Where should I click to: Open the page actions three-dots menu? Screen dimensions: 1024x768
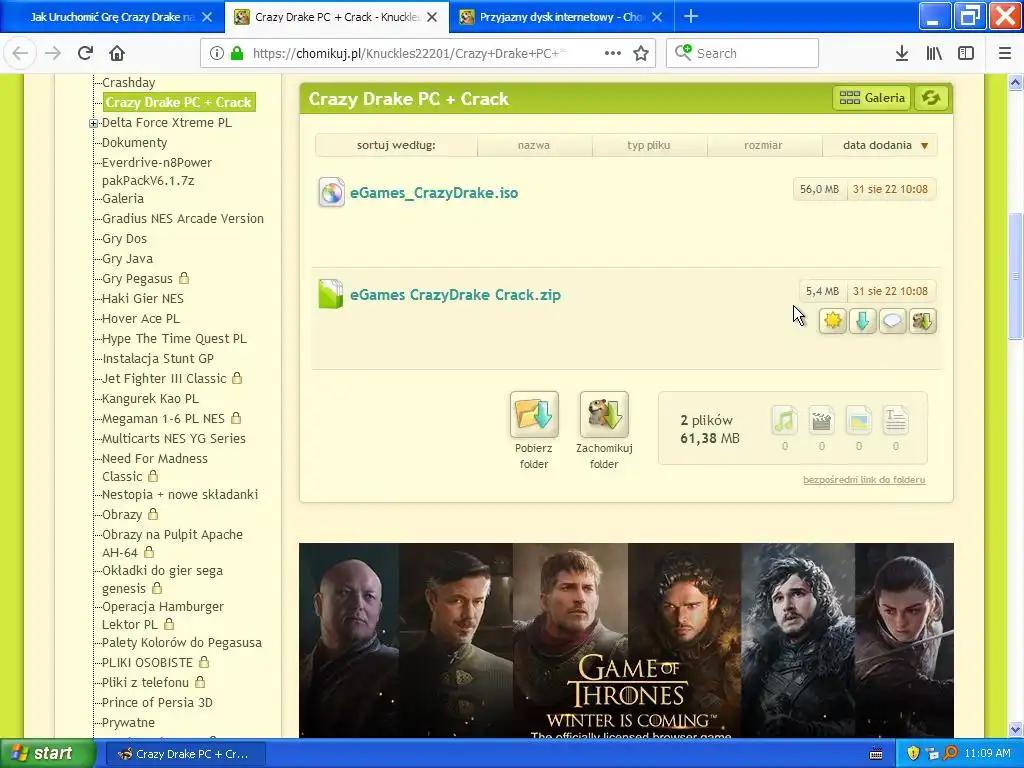(x=613, y=53)
